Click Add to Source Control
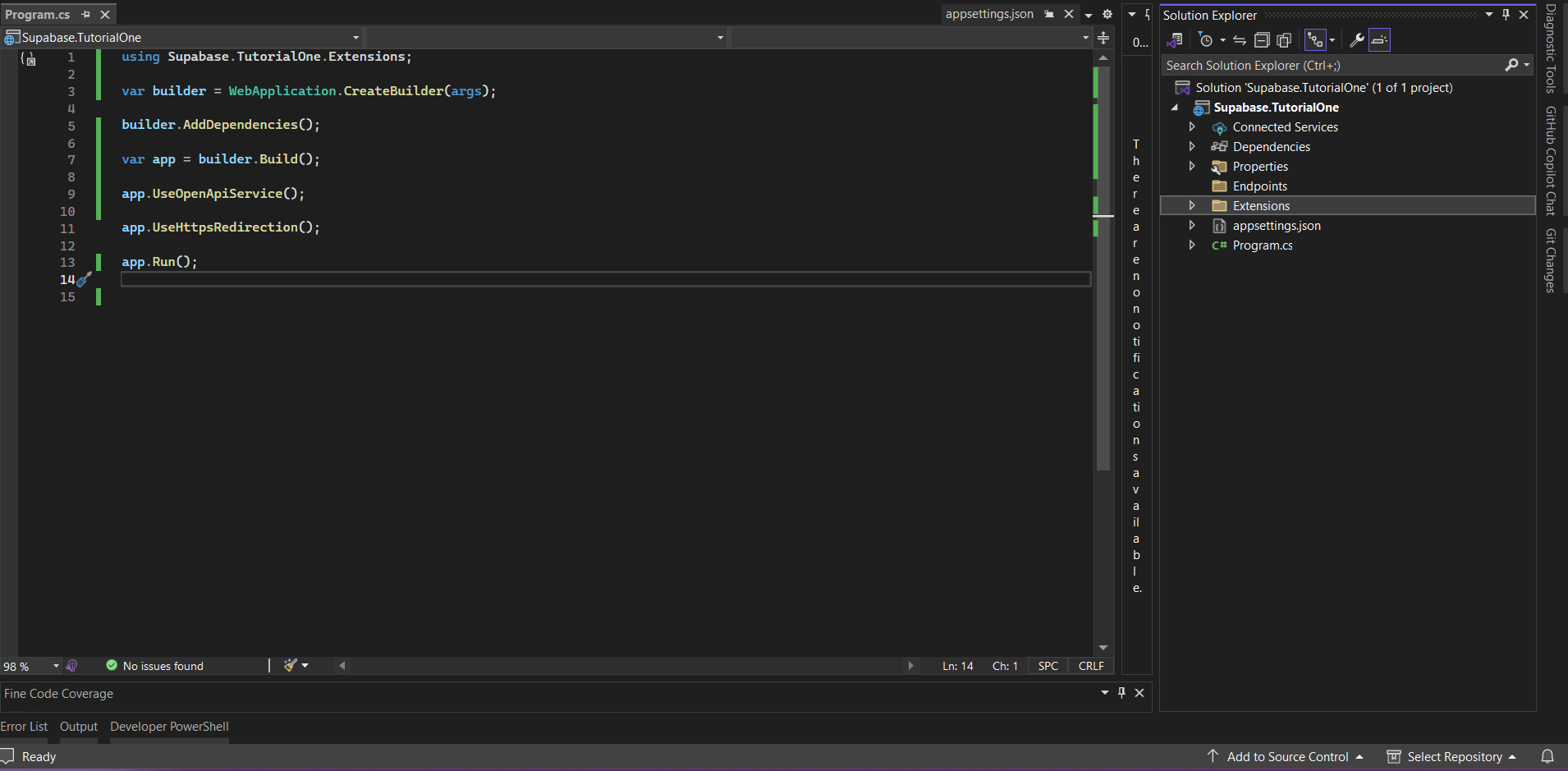Screen dimensions: 1568x771 click(x=1286, y=757)
